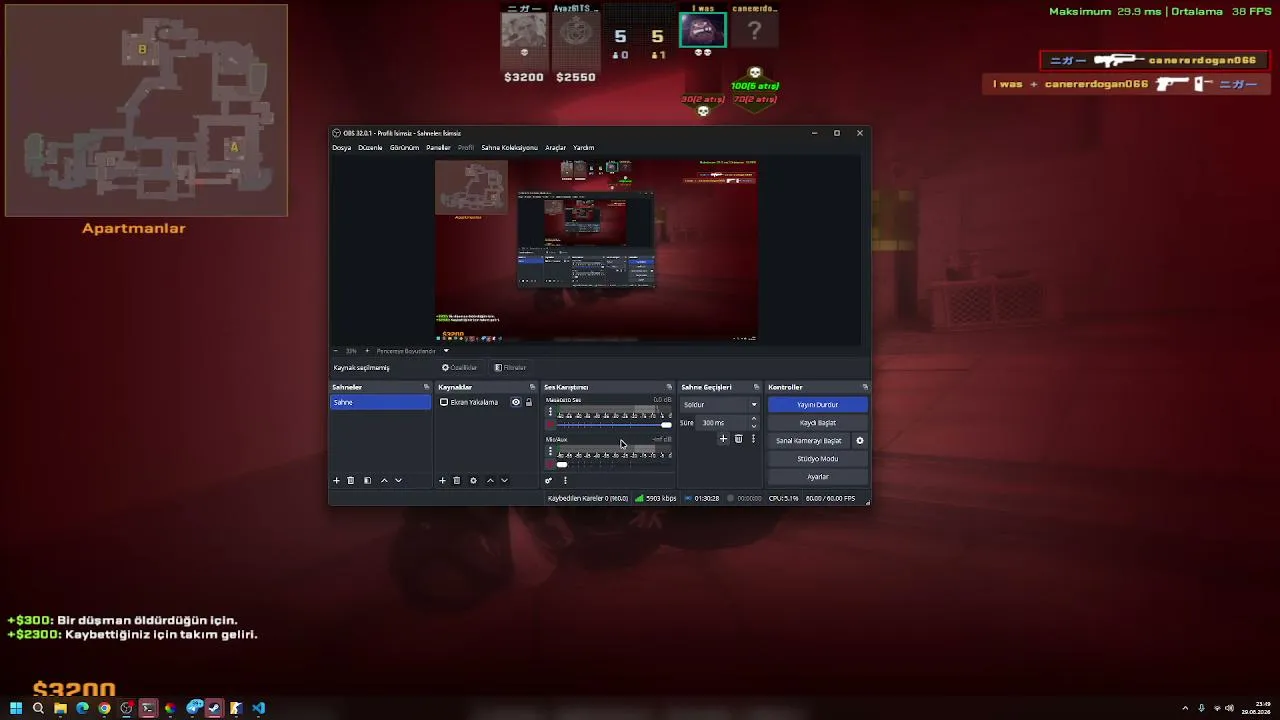Open scene filters in Sahneler toolbar
This screenshot has height=720, width=1280.
click(x=367, y=481)
